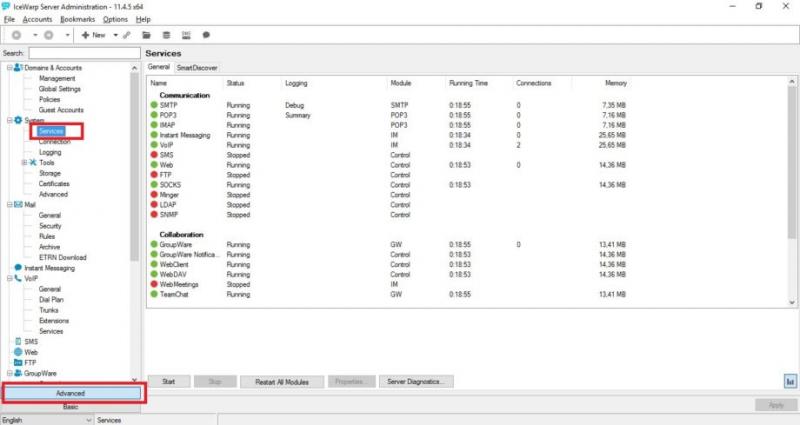
Task: Collapse the Domains & Accounts tree node
Action: pos(9,67)
